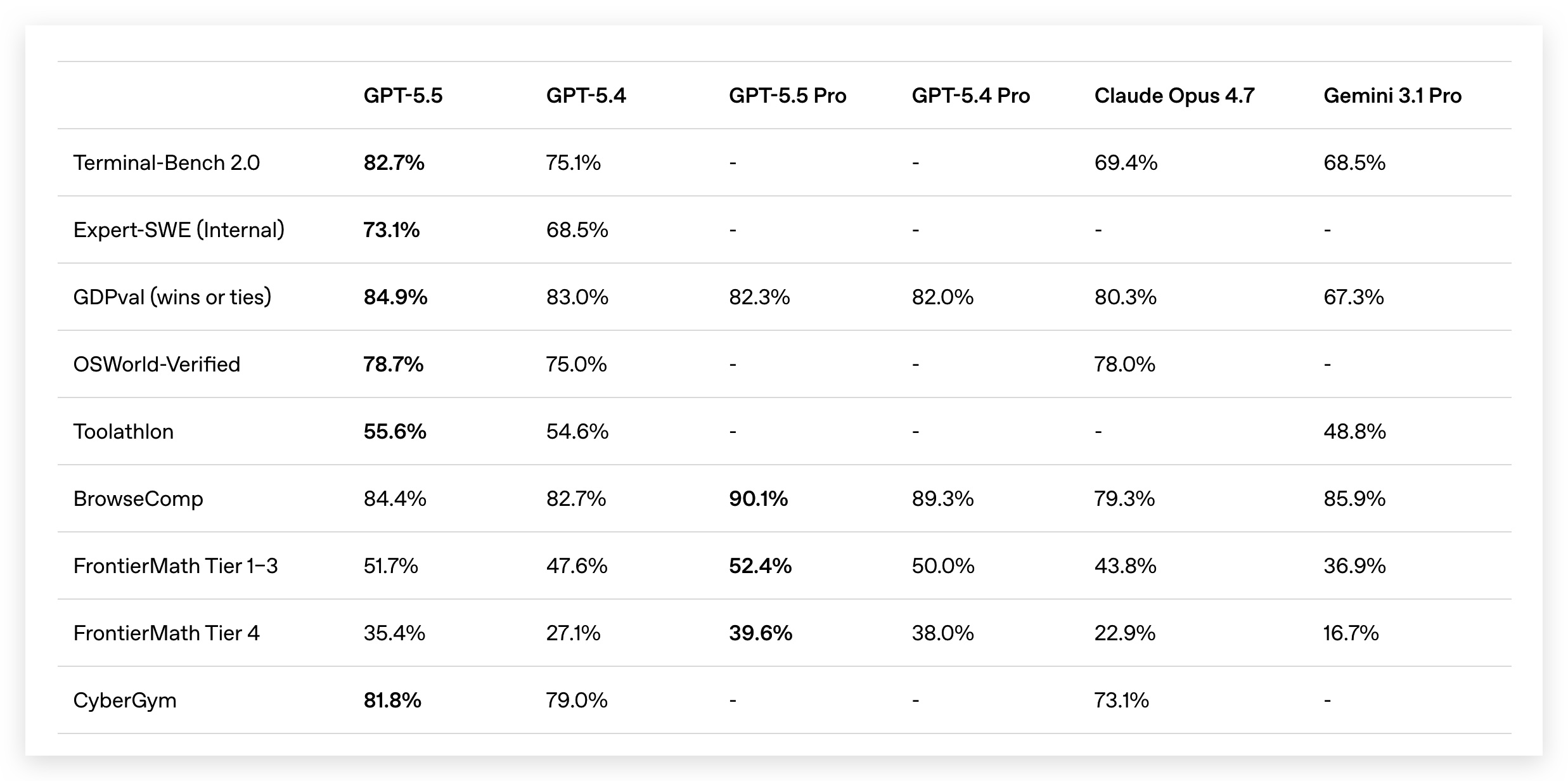Click the Expert-SWE (Internal) row label
Screen dimensions: 1568x781
[x=179, y=230]
